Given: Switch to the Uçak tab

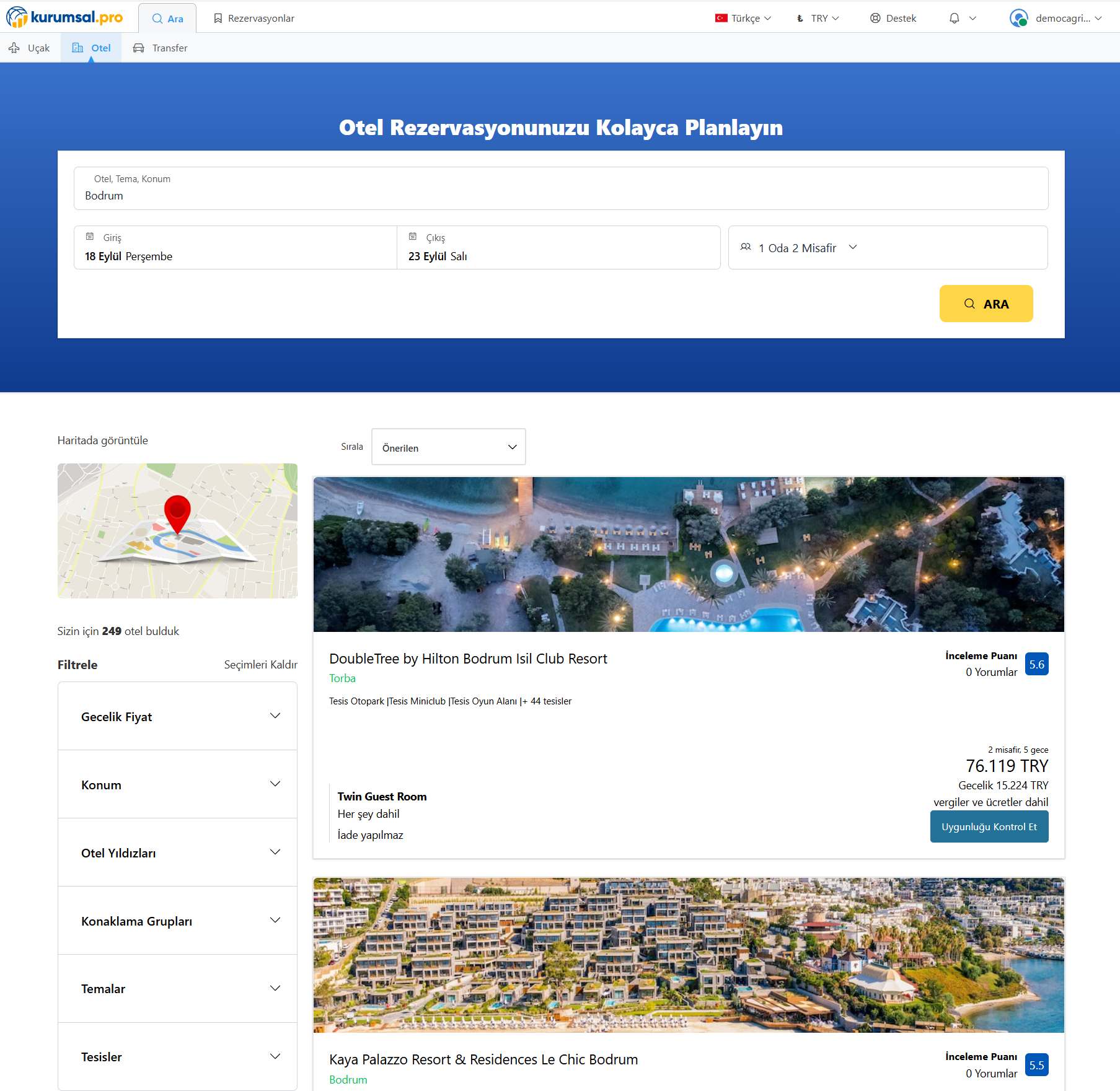Looking at the screenshot, I should click(x=30, y=48).
